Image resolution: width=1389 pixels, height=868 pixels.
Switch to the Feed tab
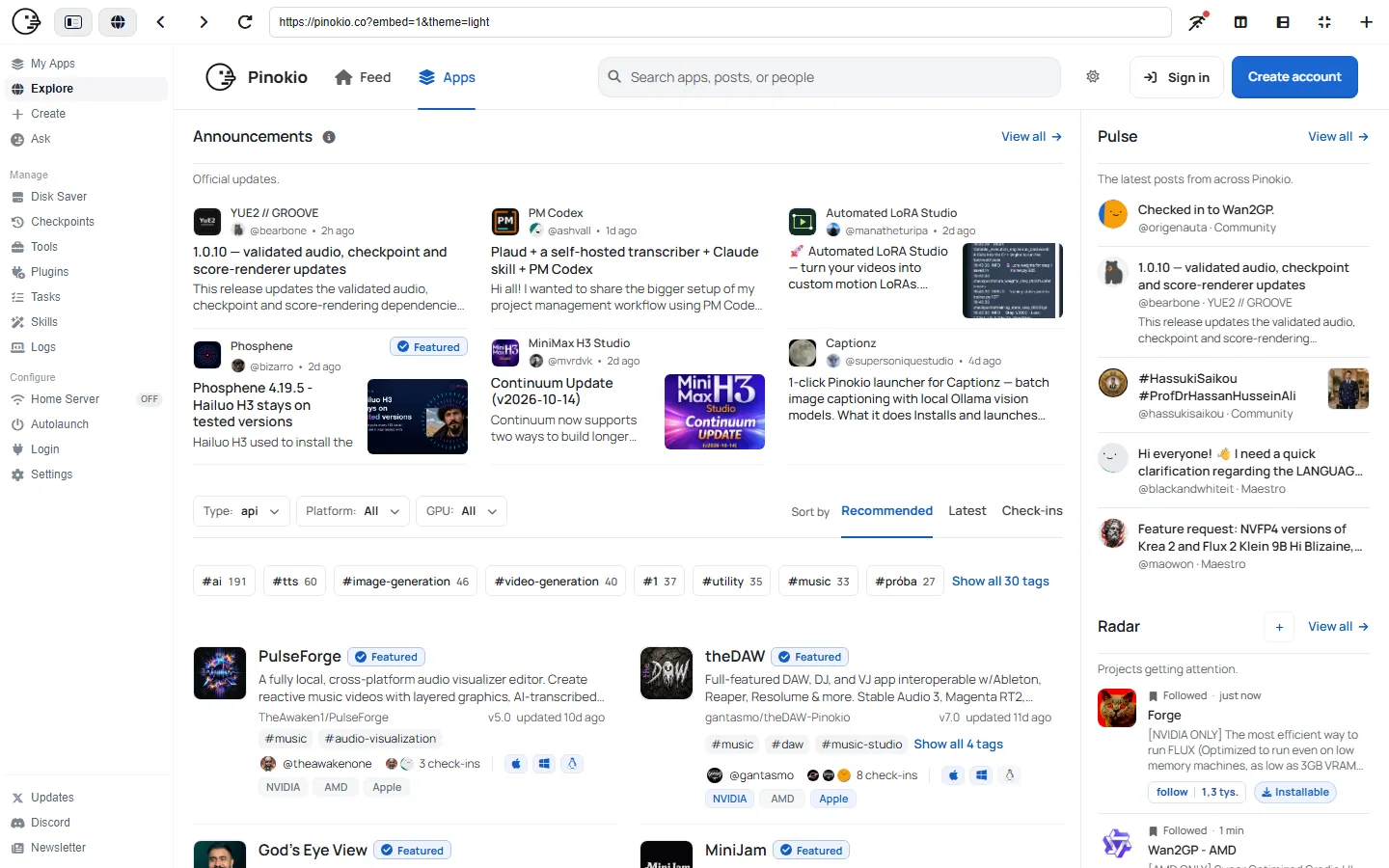tap(363, 77)
